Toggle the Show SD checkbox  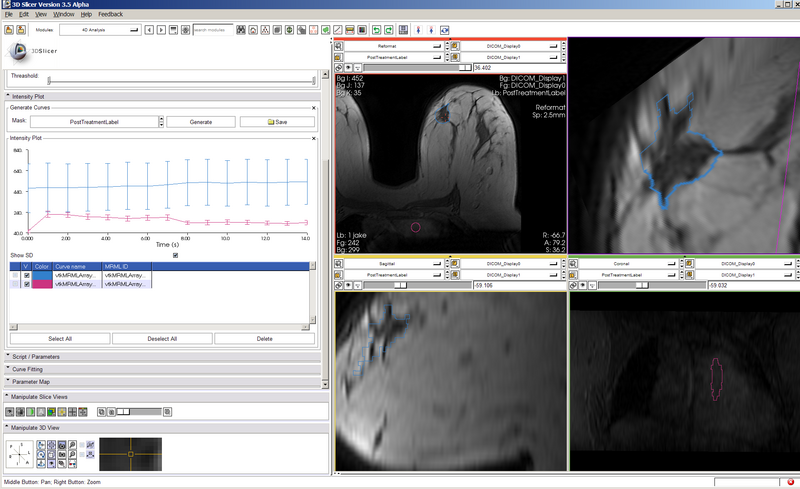point(176,255)
